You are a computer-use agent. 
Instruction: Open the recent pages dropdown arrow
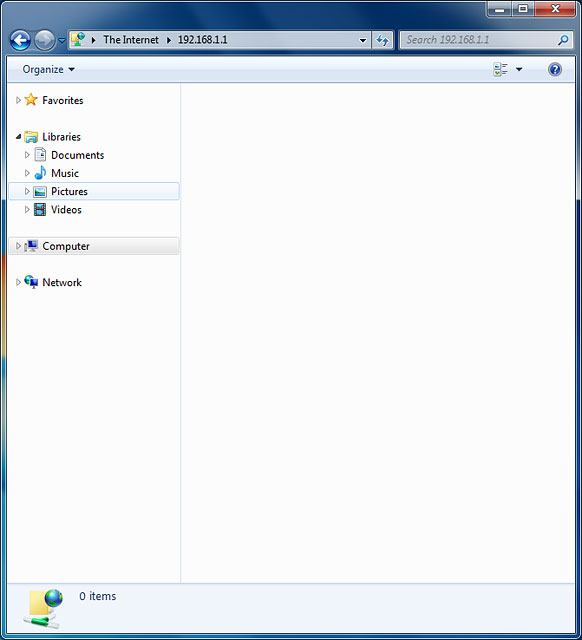point(62,40)
